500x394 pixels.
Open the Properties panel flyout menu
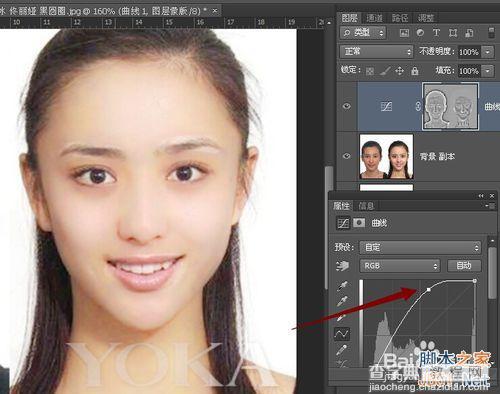pos(491,206)
